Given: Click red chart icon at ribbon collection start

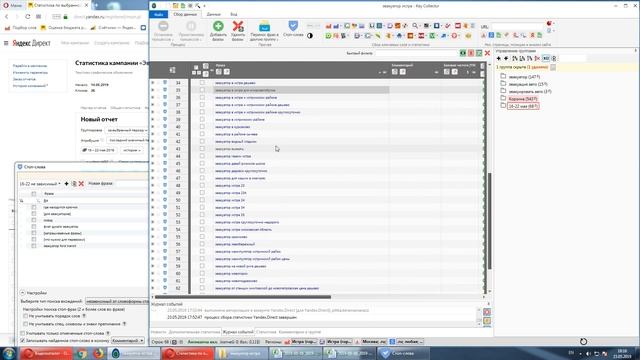Looking at the screenshot, I should coord(328,26).
